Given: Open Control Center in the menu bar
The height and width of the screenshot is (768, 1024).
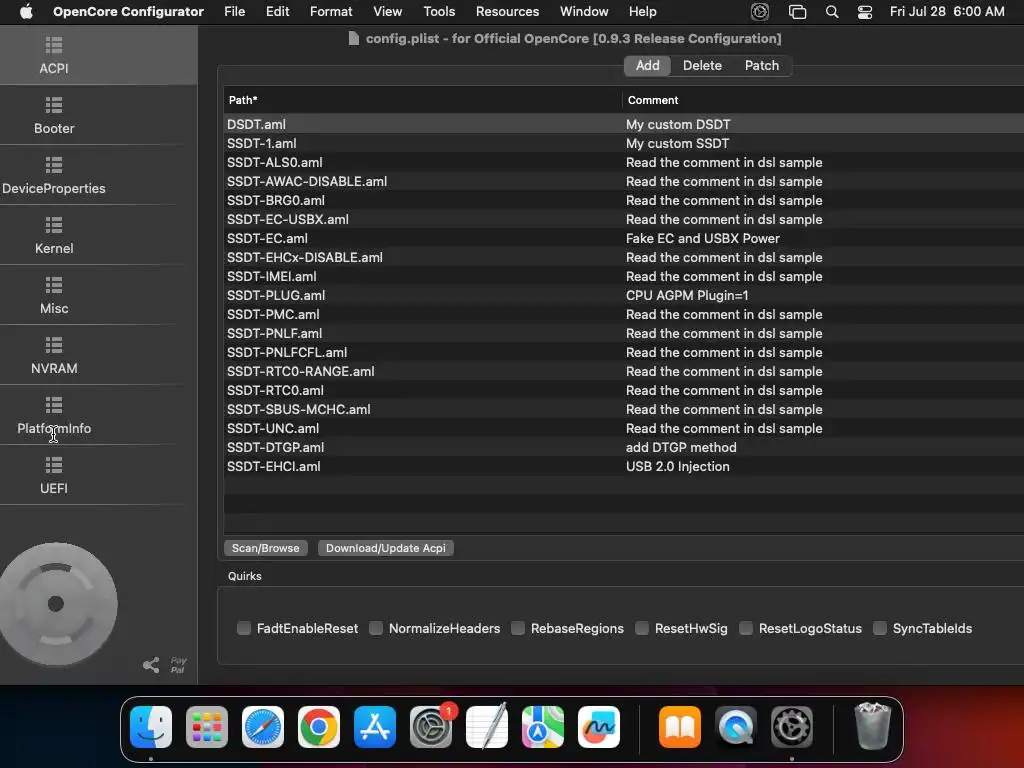Looking at the screenshot, I should coord(865,12).
